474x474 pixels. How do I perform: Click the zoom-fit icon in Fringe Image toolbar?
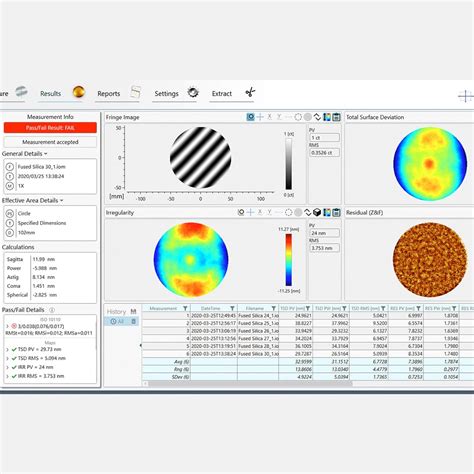250,117
